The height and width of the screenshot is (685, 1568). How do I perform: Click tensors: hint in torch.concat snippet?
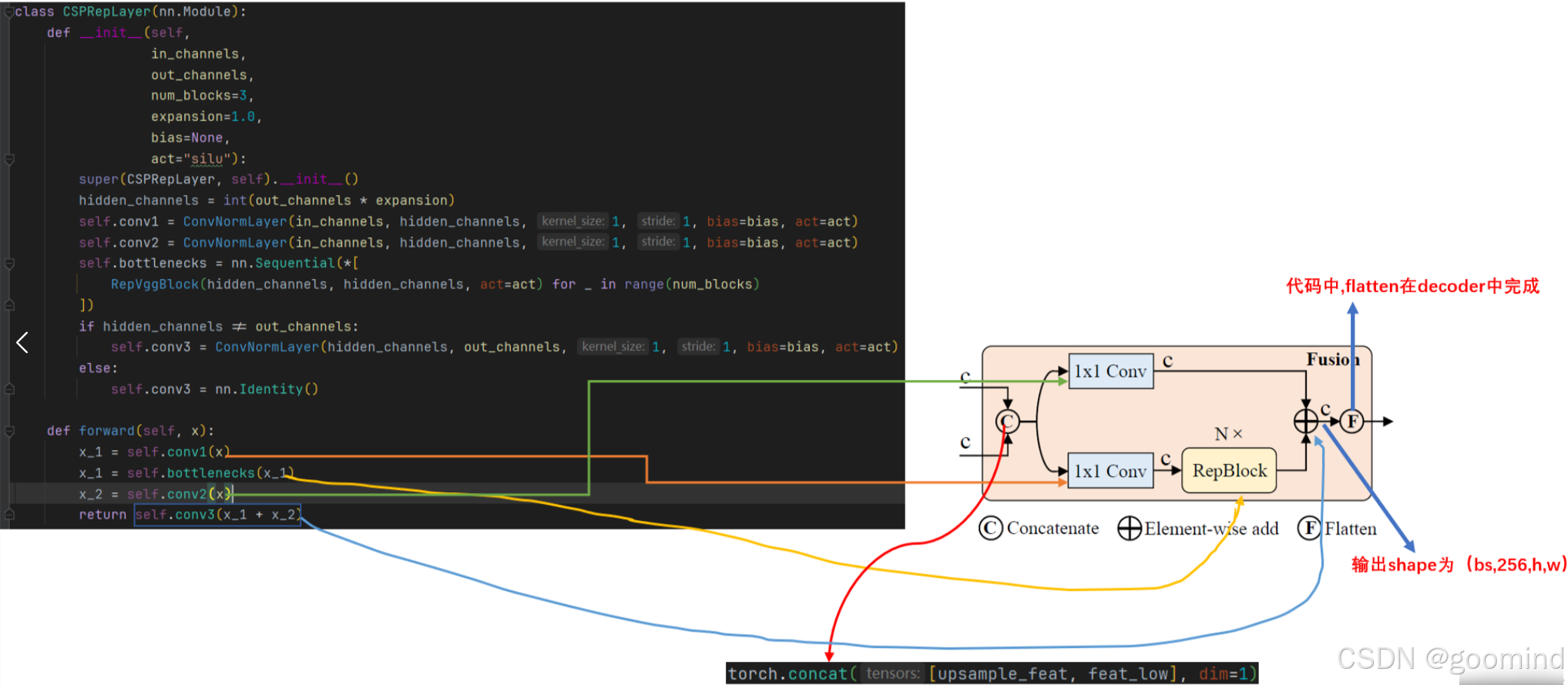pyautogui.click(x=893, y=673)
